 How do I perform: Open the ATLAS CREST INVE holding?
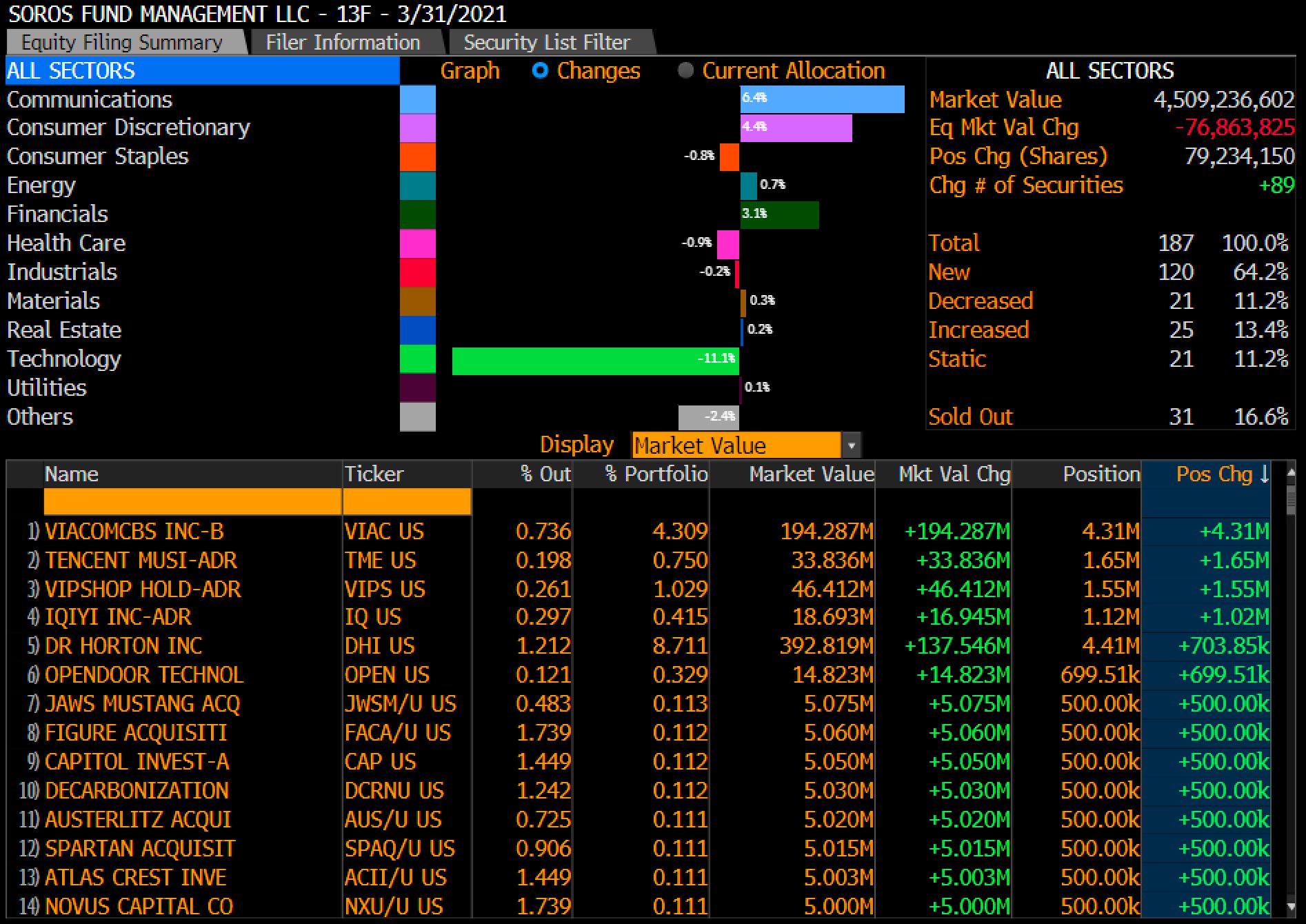point(136,878)
